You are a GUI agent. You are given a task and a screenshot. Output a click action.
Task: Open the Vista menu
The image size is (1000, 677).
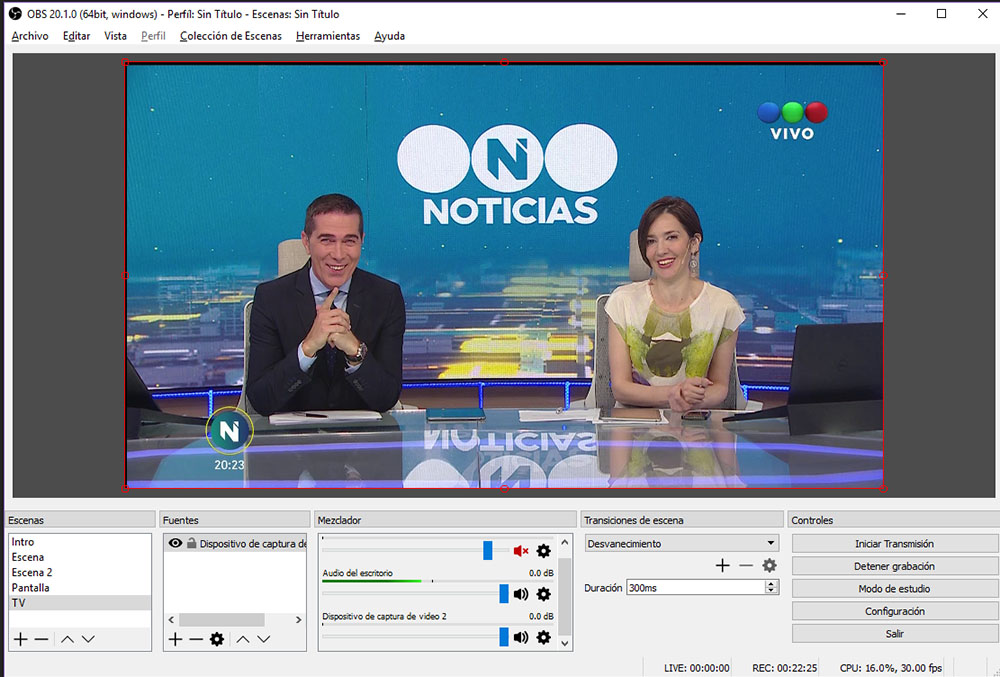coord(115,36)
